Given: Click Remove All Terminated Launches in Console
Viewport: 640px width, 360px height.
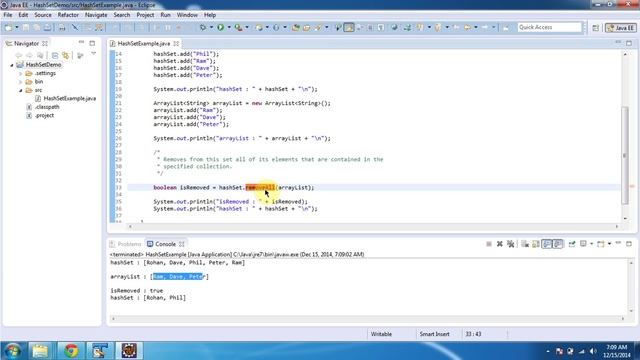Looking at the screenshot, I should (510, 244).
